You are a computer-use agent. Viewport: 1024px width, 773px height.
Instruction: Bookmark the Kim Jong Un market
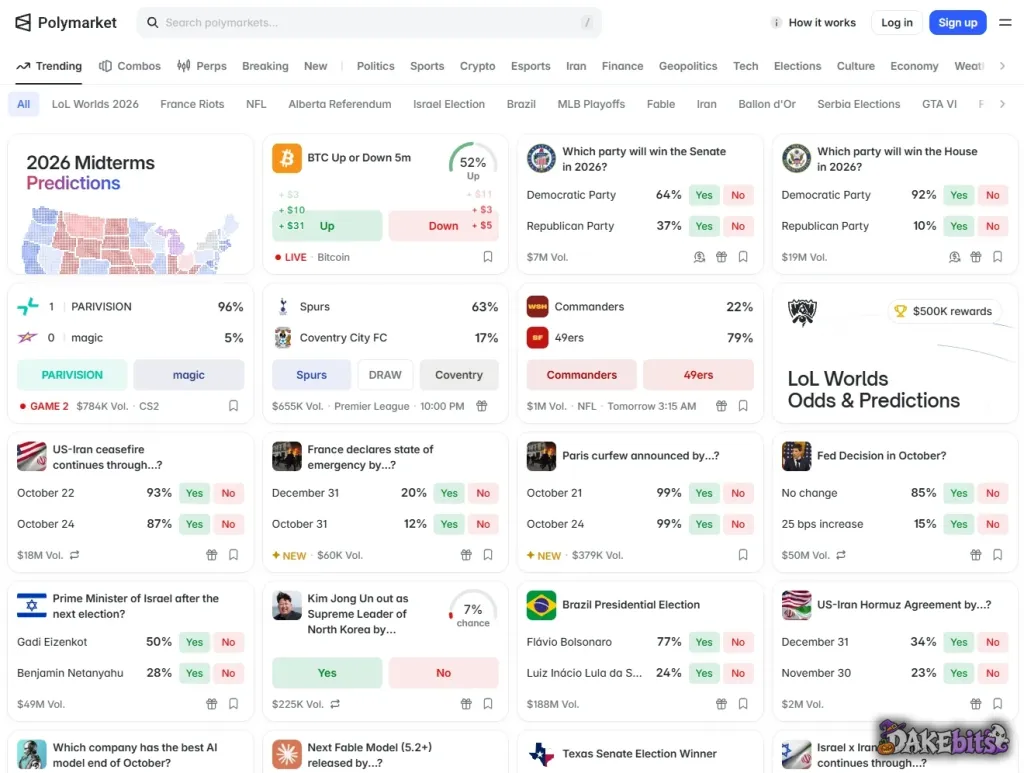coord(488,703)
